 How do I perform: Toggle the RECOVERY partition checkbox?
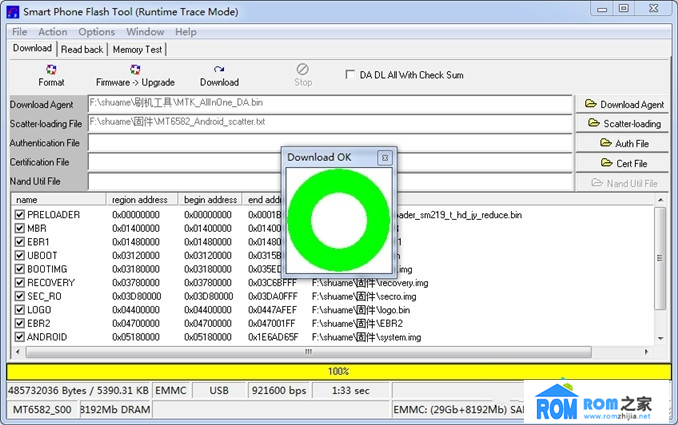click(20, 283)
